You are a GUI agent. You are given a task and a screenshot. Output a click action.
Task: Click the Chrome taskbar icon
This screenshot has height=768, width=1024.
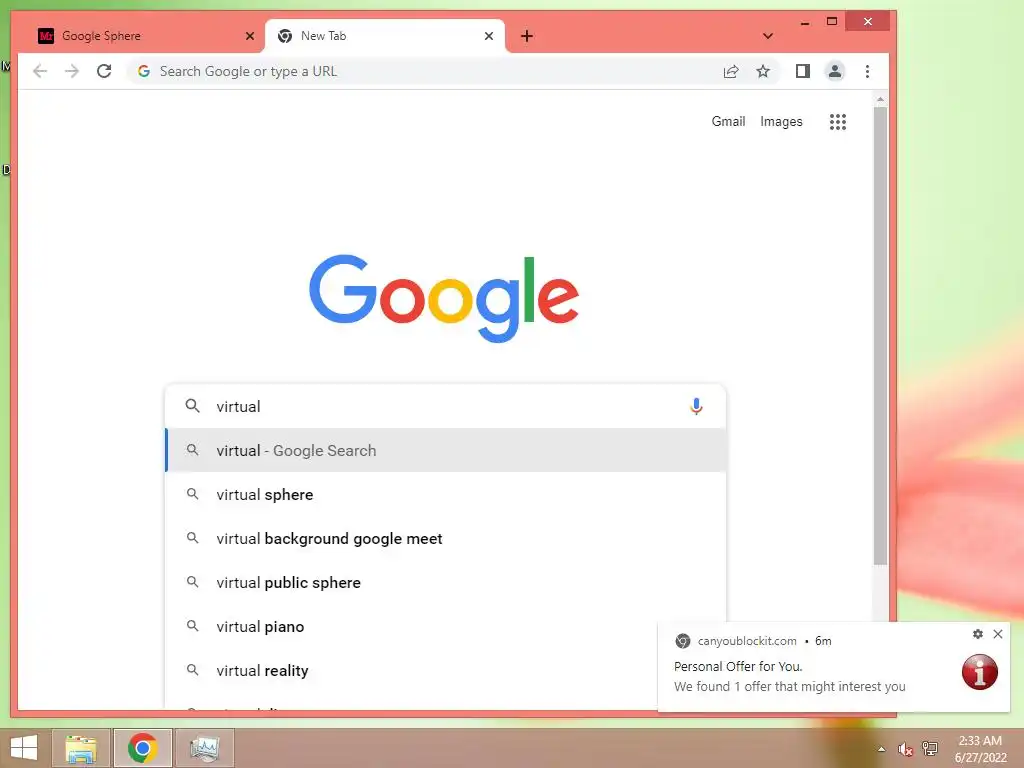[142, 748]
